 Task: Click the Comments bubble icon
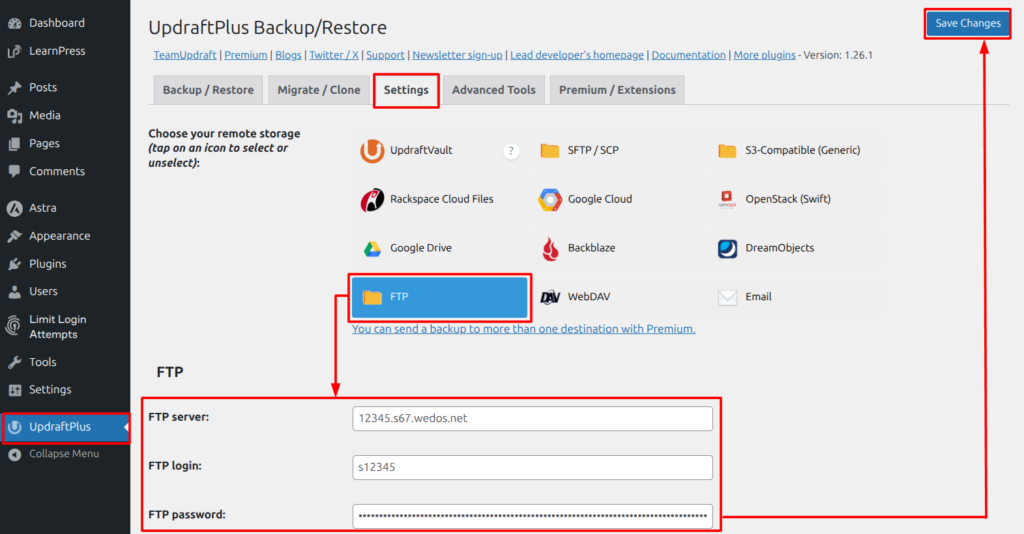tap(14, 172)
